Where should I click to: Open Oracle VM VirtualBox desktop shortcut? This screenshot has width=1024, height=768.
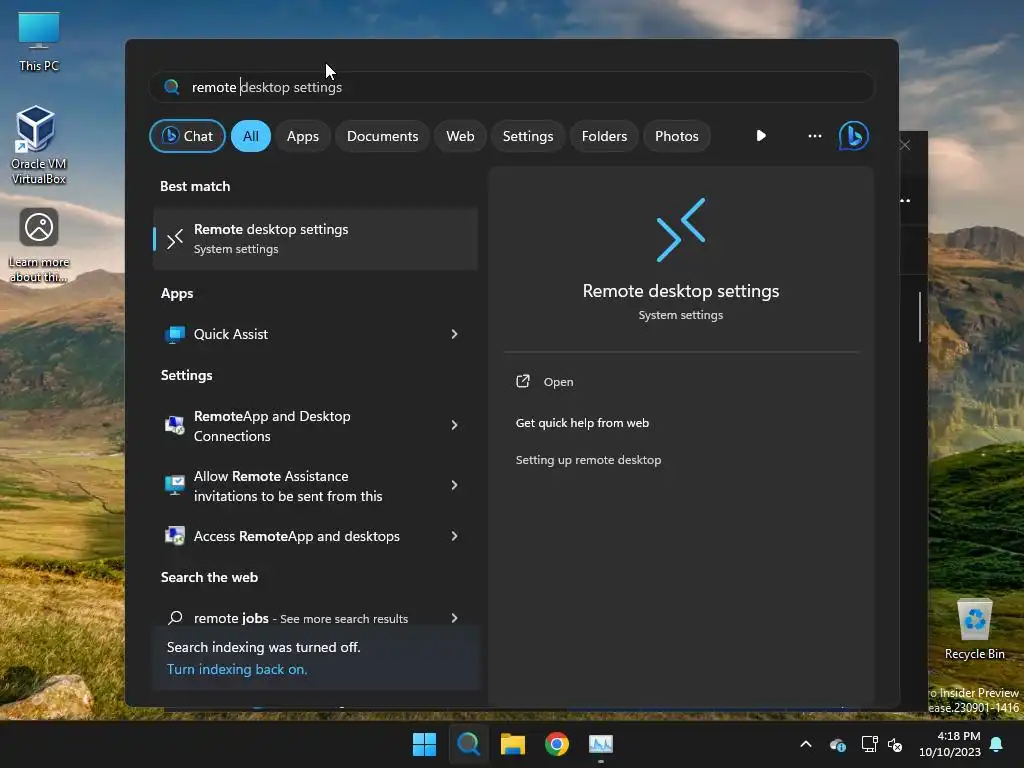[x=38, y=144]
